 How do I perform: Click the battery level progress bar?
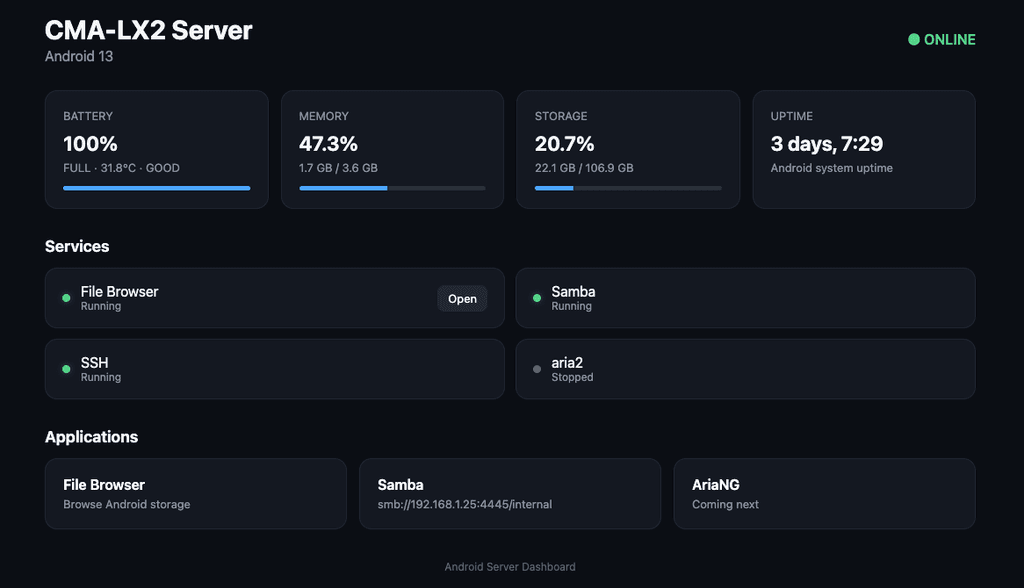pyautogui.click(x=157, y=188)
